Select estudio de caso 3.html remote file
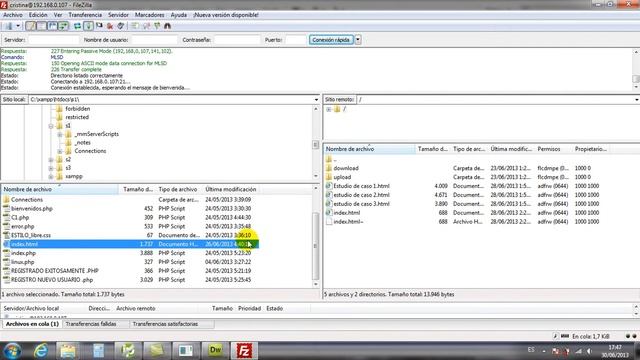Image resolution: width=640 pixels, height=360 pixels. coord(361,204)
